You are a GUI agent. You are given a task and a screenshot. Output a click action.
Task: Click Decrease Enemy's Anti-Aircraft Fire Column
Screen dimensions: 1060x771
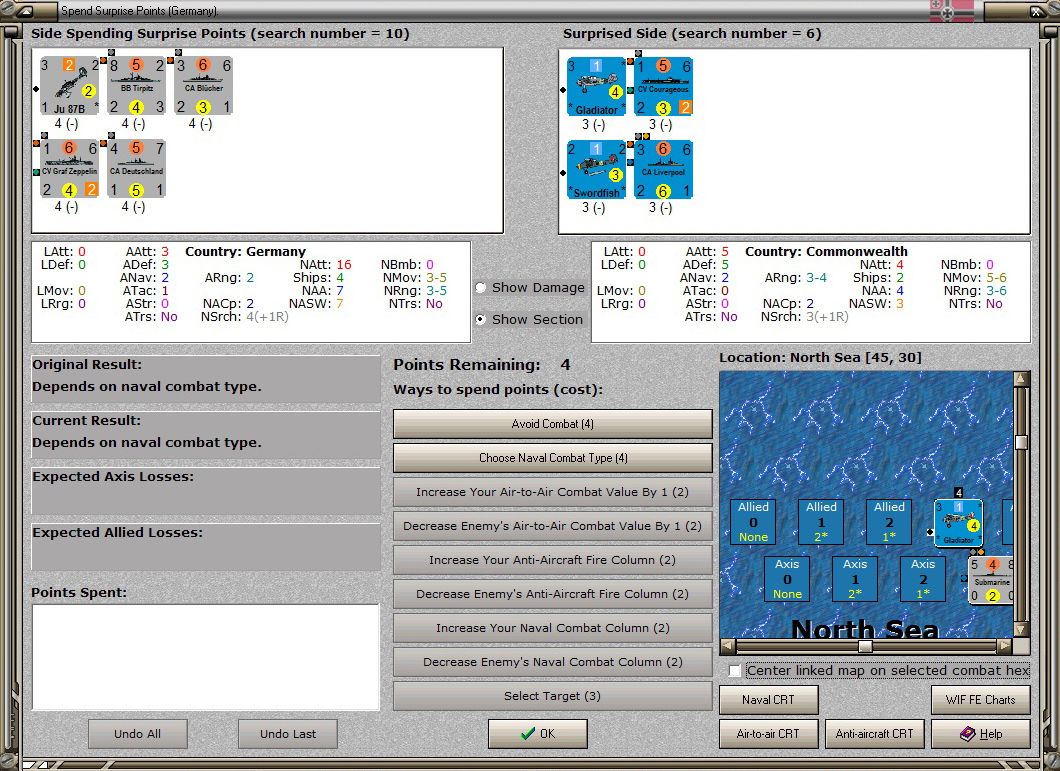[x=552, y=594]
